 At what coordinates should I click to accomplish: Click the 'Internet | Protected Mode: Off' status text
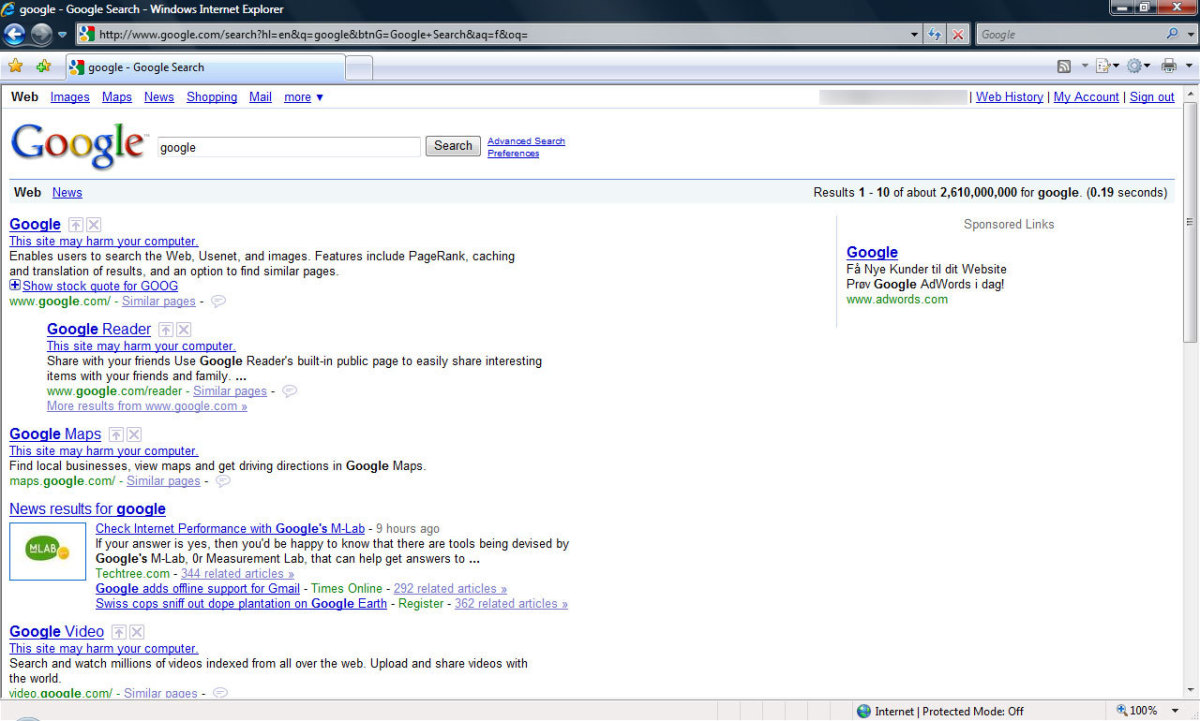pos(949,711)
